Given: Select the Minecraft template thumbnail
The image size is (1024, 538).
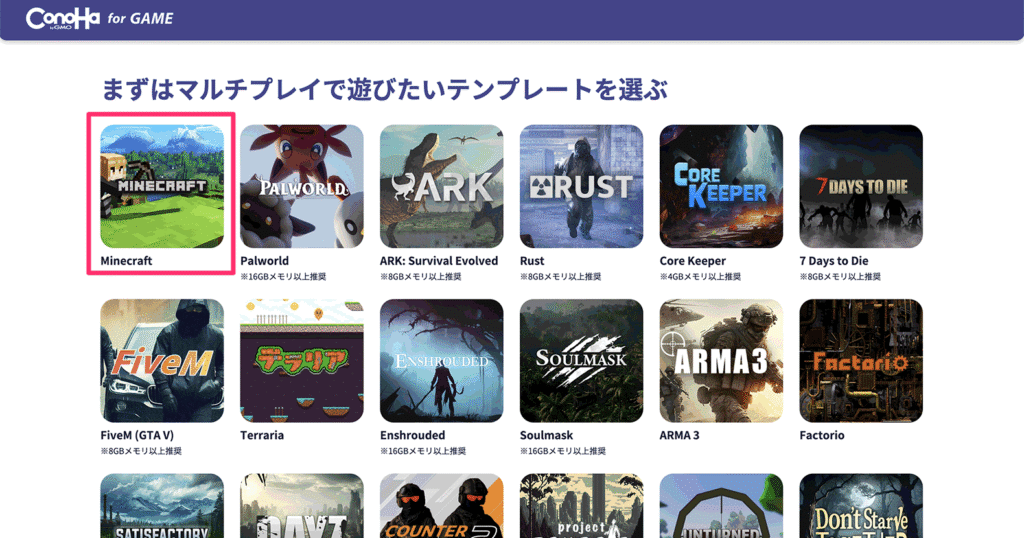Looking at the screenshot, I should click(x=162, y=186).
